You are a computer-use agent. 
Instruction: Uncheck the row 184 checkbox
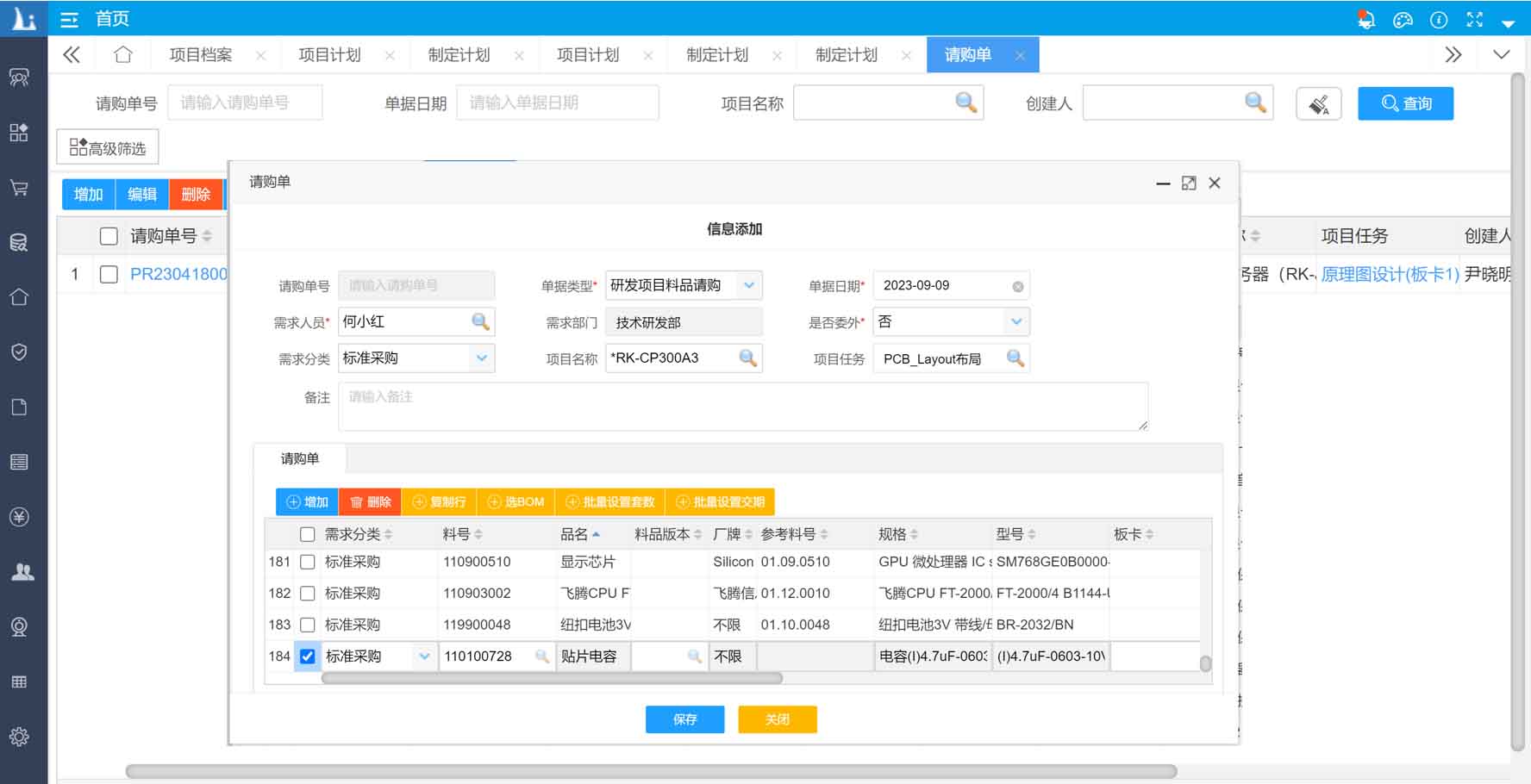coord(307,656)
